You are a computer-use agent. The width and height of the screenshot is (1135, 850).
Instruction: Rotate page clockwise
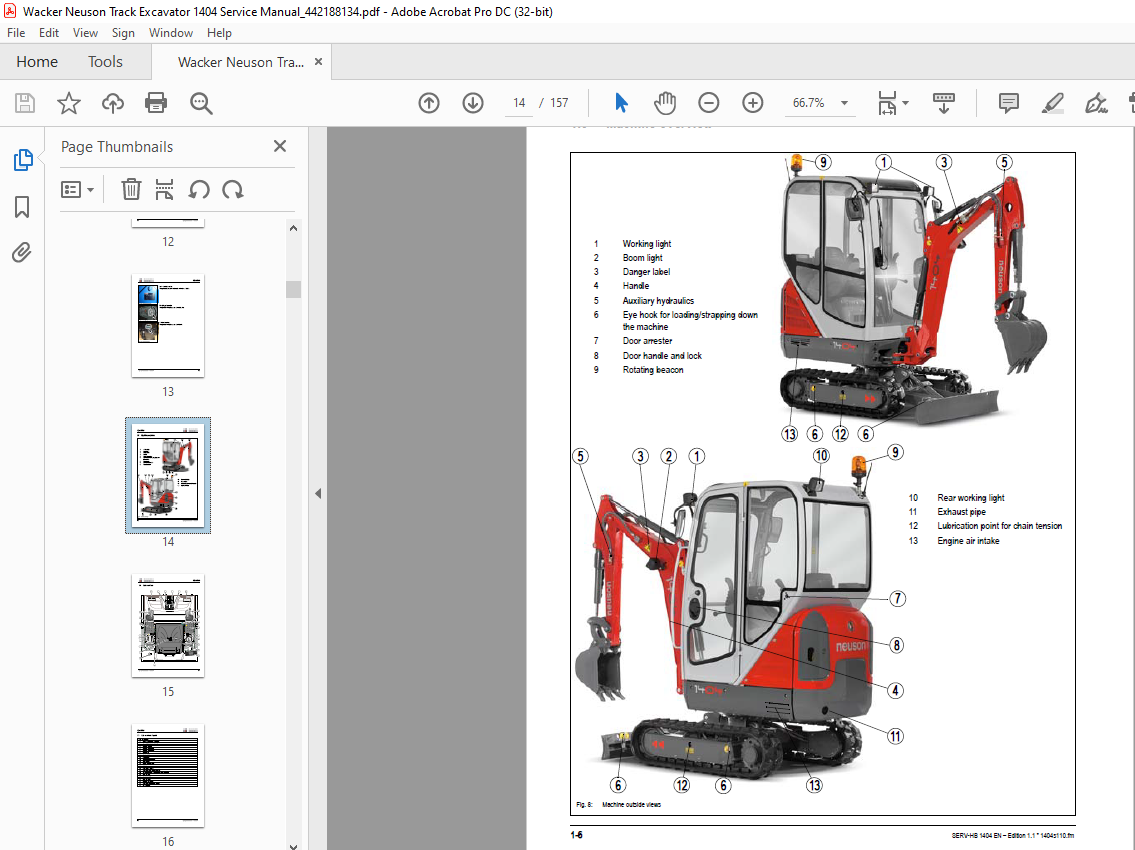click(x=232, y=190)
